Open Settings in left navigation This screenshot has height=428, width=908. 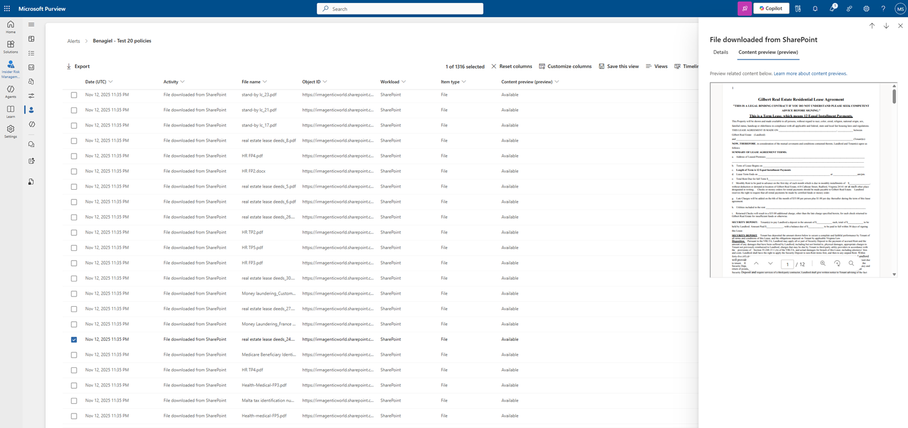(x=10, y=131)
